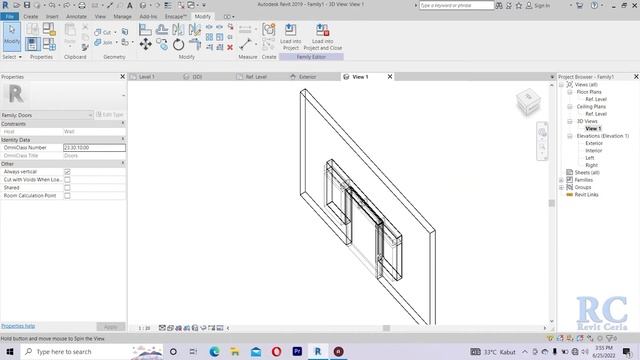Click the horizontal scrollbar thumb of the view
Viewport: 640px width, 360px height.
point(386,328)
